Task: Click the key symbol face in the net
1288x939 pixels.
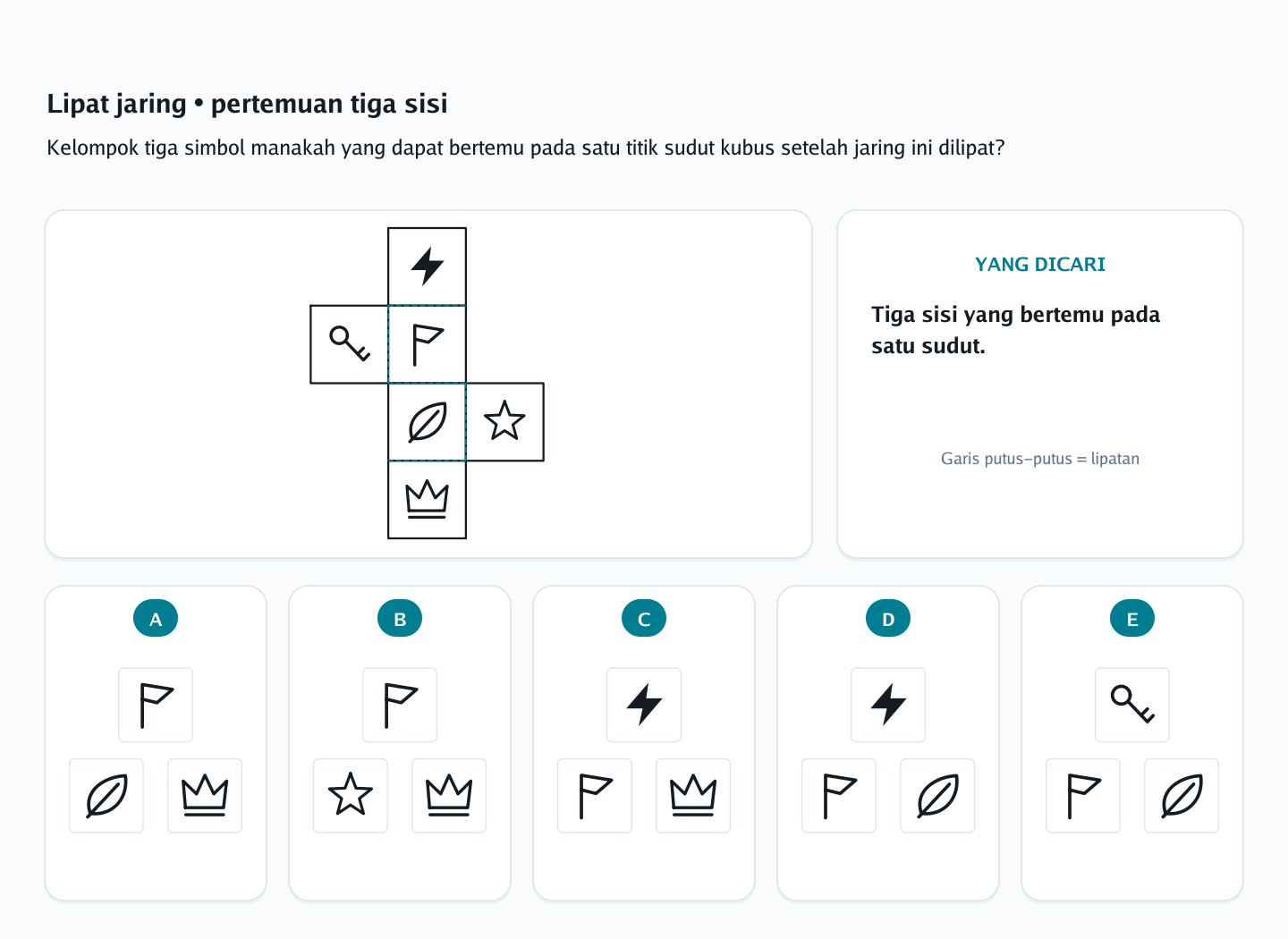Action: click(x=349, y=344)
